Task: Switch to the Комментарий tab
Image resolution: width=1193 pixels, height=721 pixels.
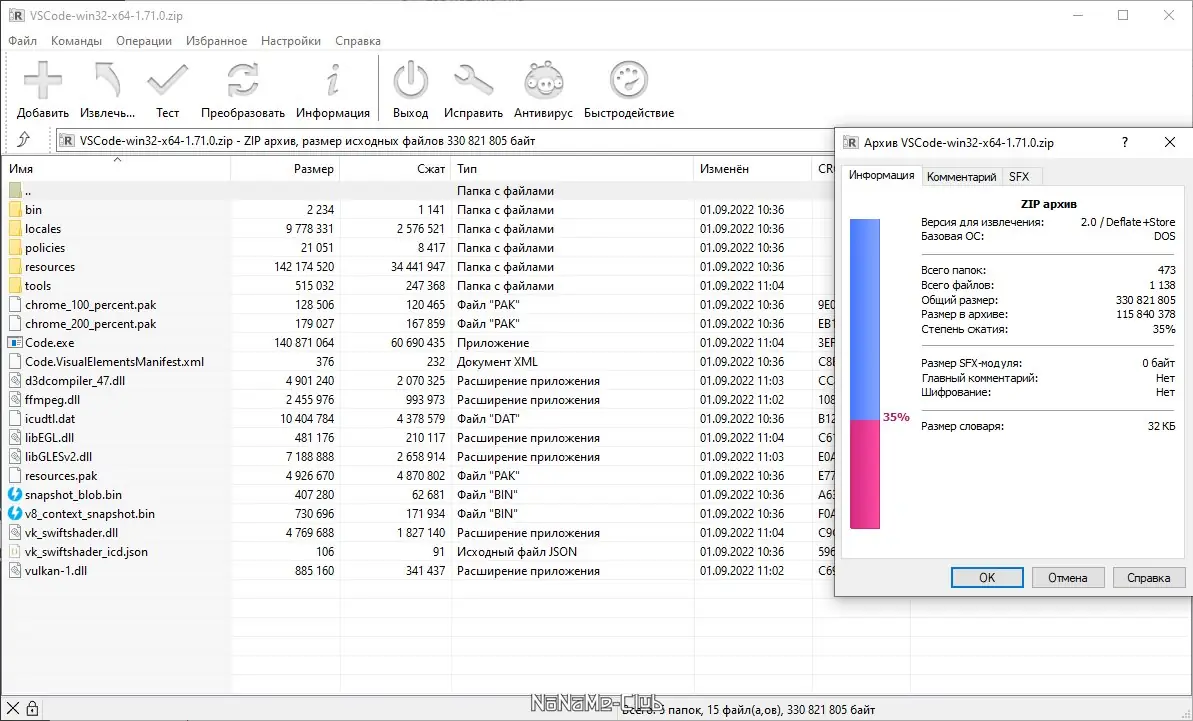Action: click(962, 176)
